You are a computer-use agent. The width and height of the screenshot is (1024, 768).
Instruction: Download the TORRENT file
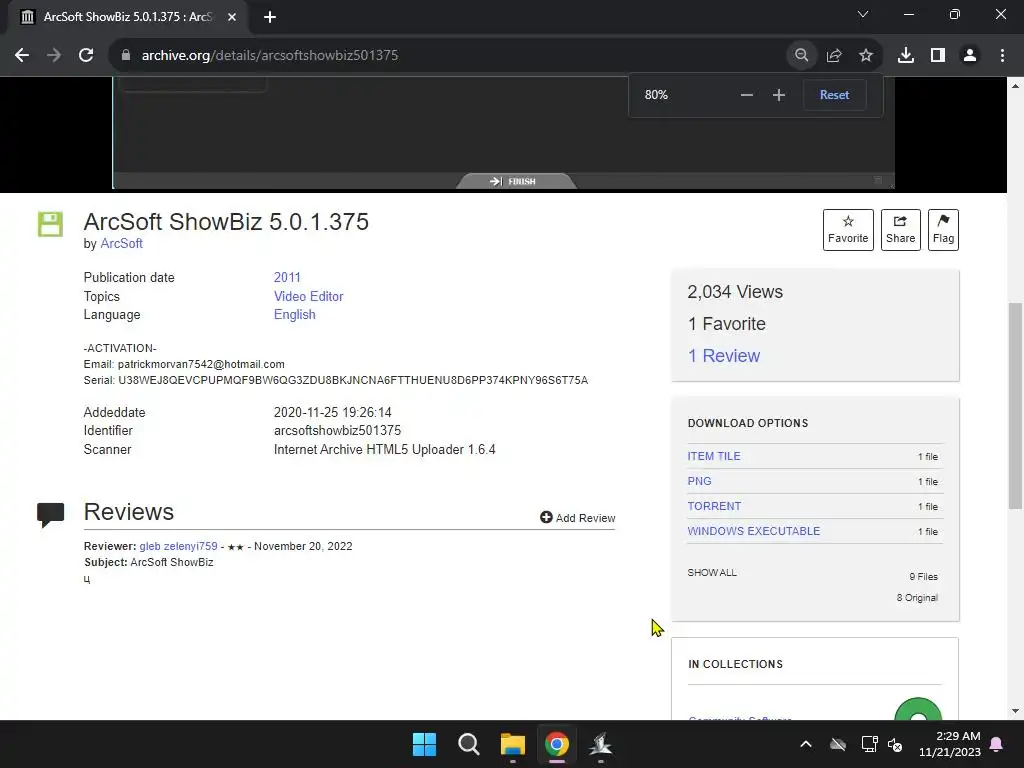(x=714, y=506)
